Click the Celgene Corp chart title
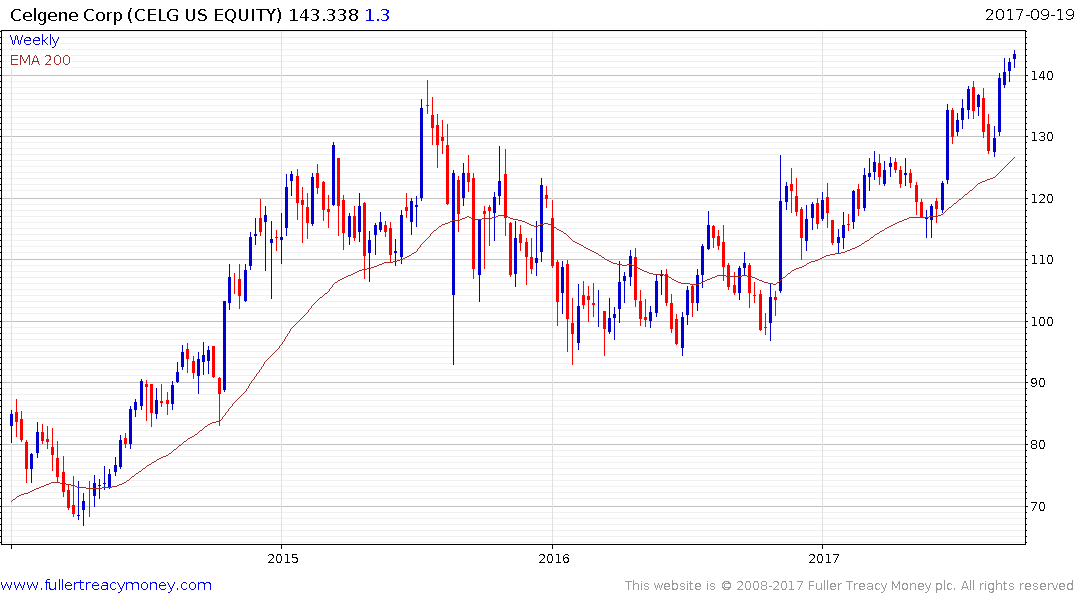 146,15
